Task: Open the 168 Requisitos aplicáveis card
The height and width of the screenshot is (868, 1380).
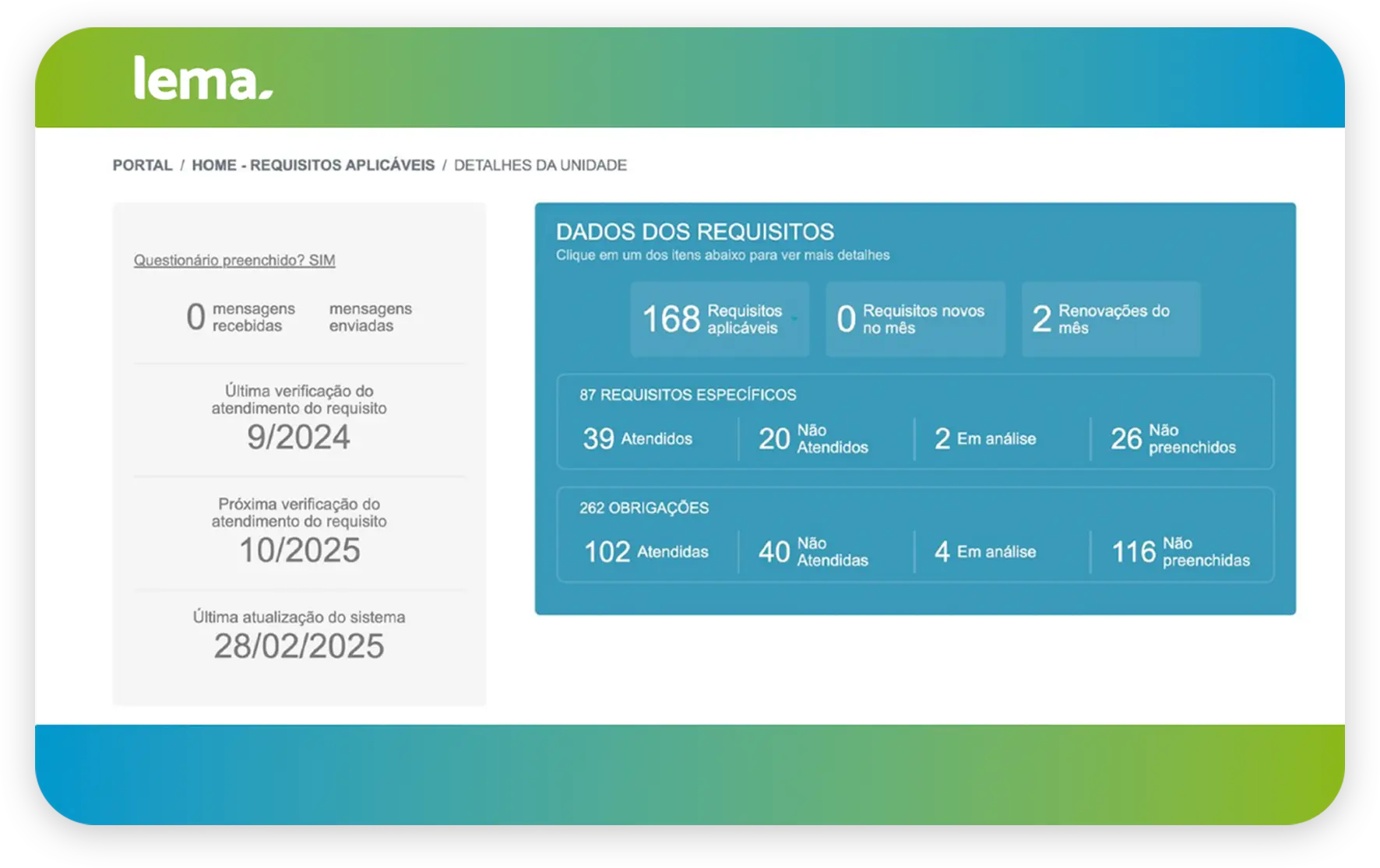Action: tap(719, 319)
